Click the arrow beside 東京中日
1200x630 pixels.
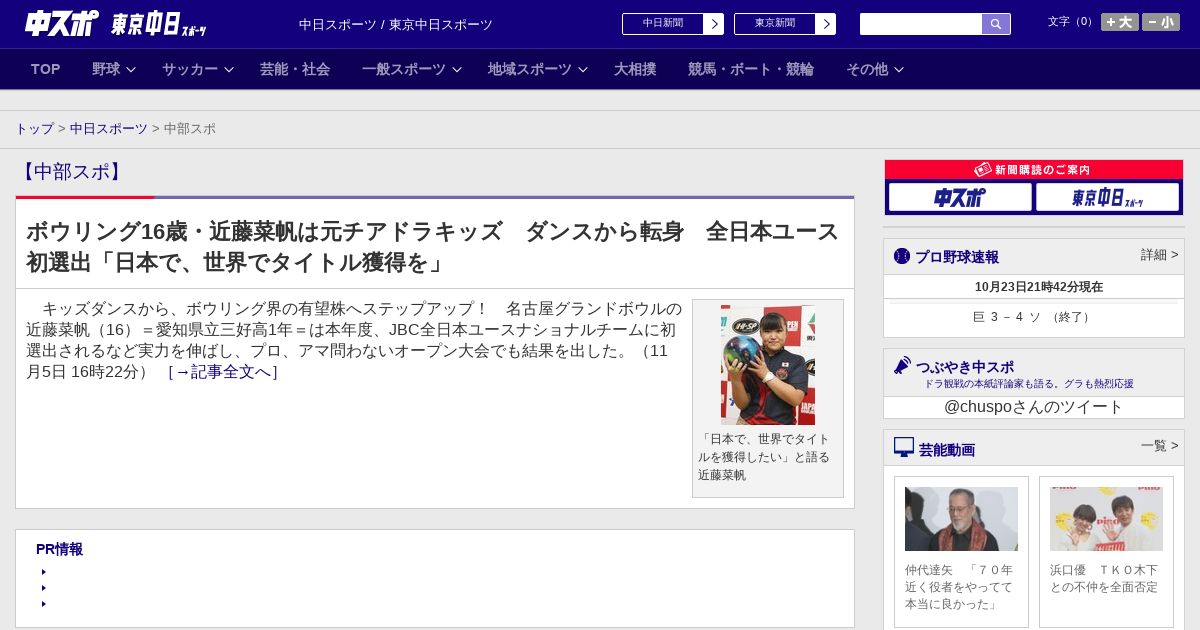(x=826, y=24)
